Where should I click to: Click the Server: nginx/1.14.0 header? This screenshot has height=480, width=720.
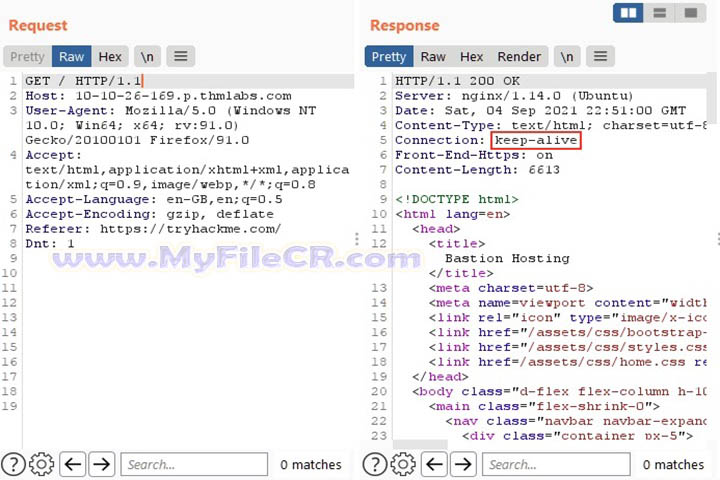pyautogui.click(x=514, y=96)
